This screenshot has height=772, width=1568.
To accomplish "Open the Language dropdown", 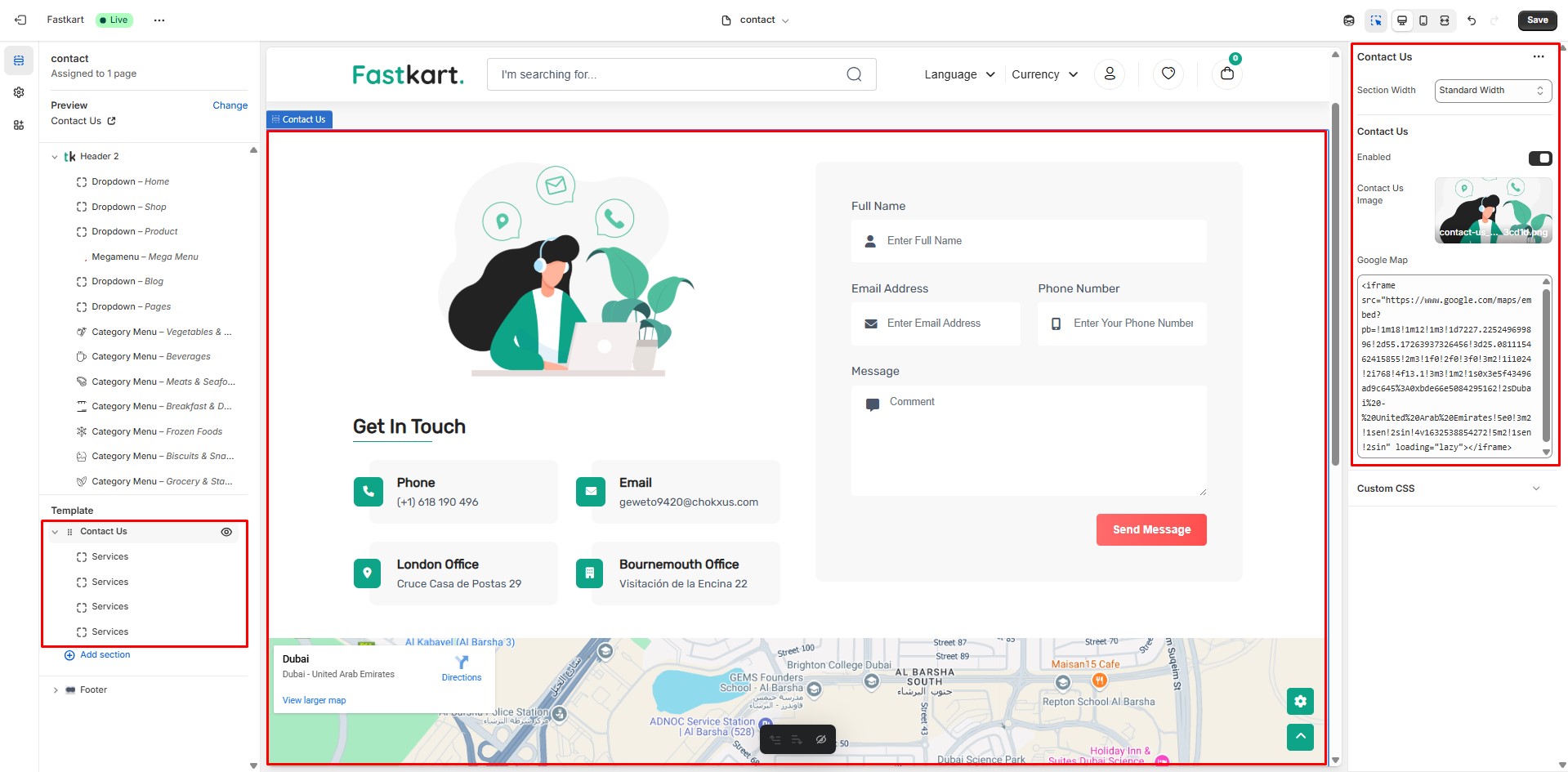I will pyautogui.click(x=959, y=74).
